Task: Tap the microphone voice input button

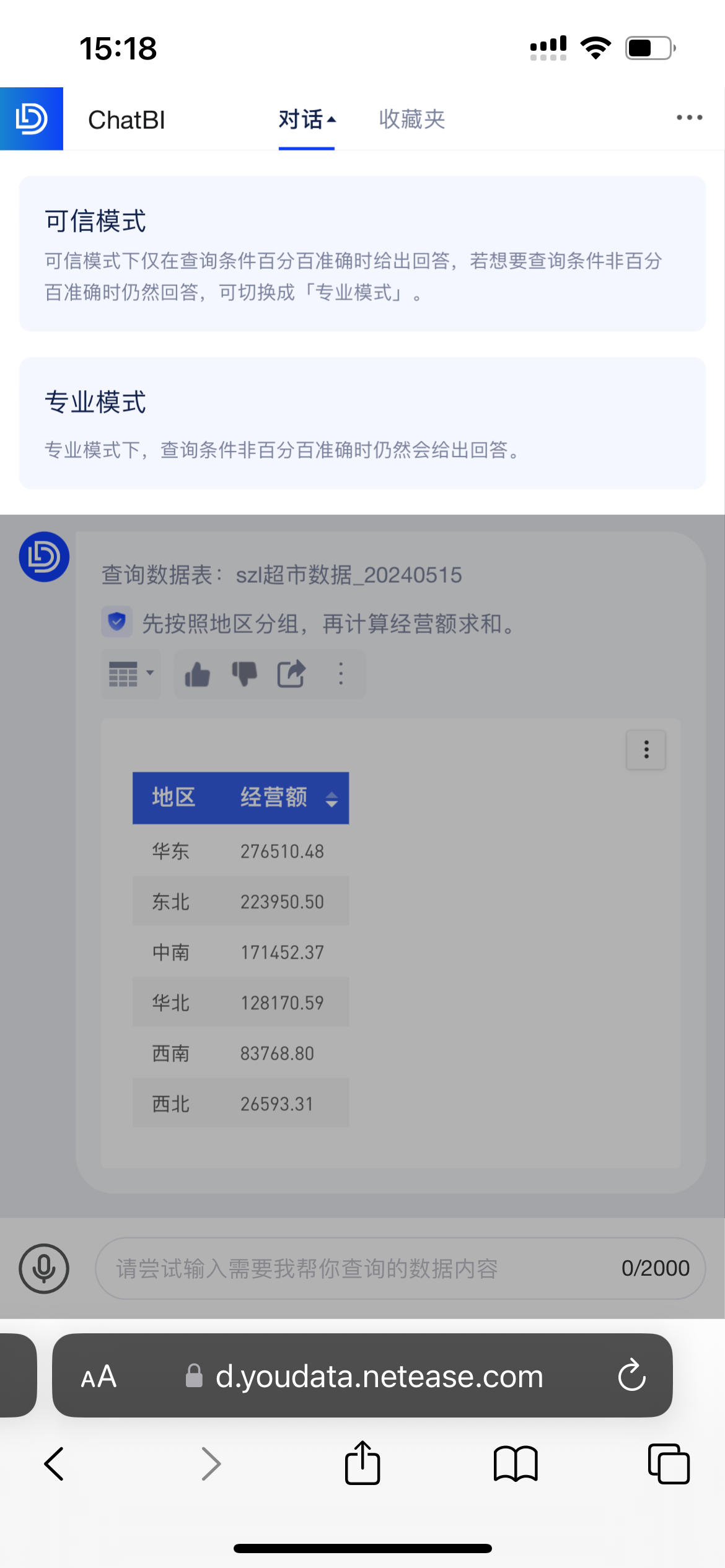Action: click(x=44, y=1268)
